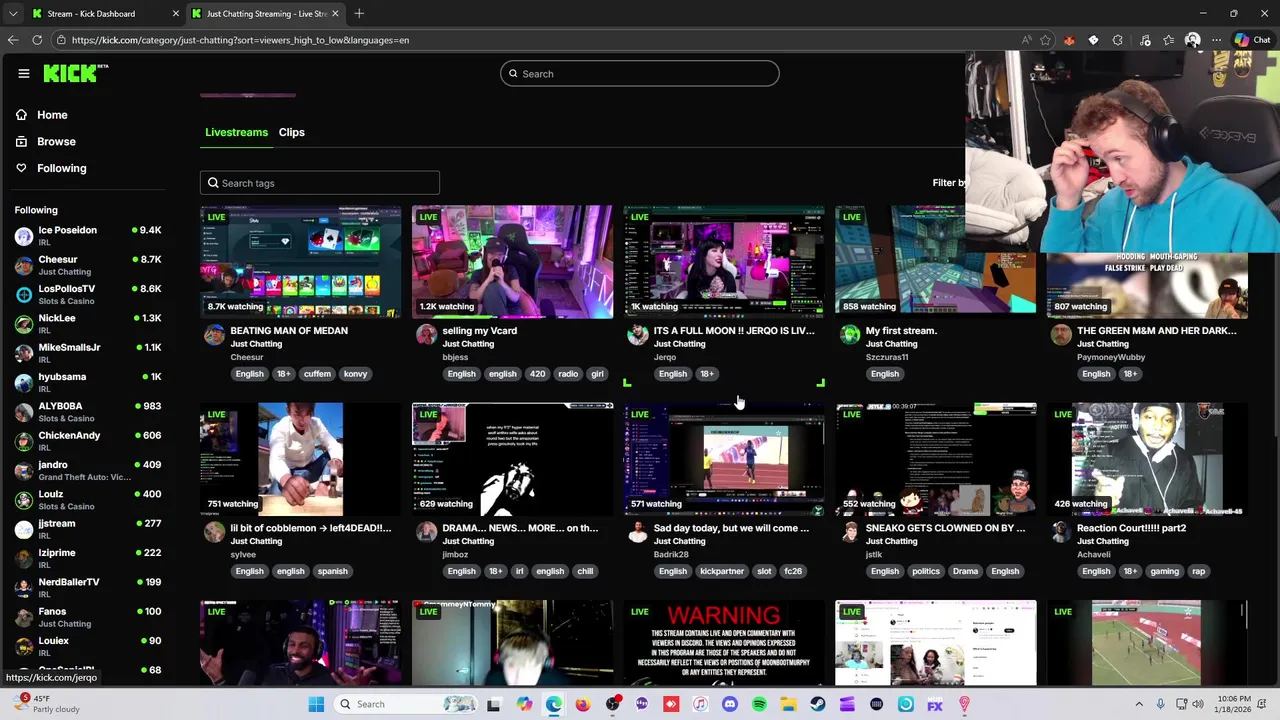
Task: Refresh the page
Action: click(x=37, y=40)
